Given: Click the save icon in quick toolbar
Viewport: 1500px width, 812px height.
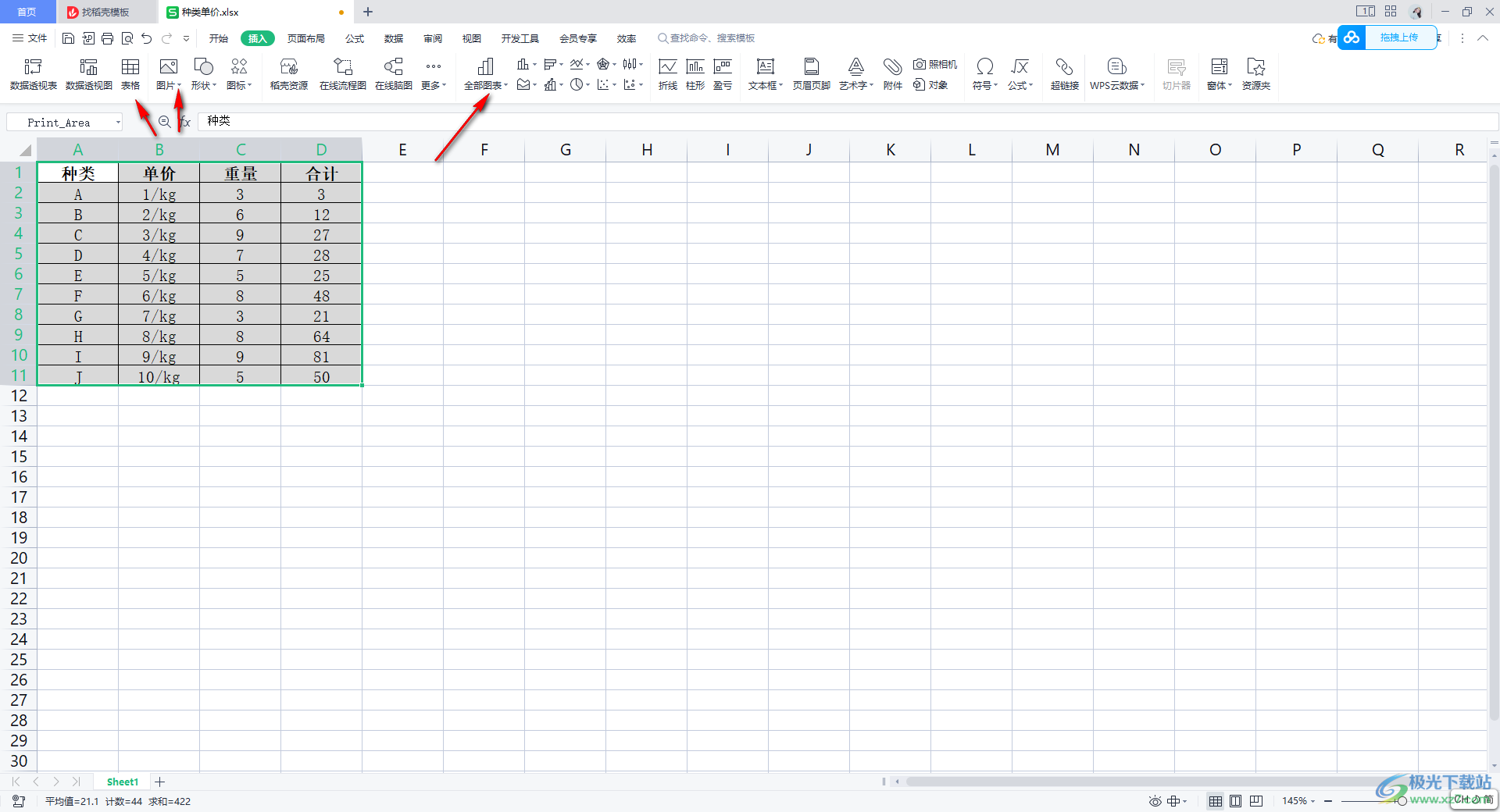Looking at the screenshot, I should click(x=68, y=38).
